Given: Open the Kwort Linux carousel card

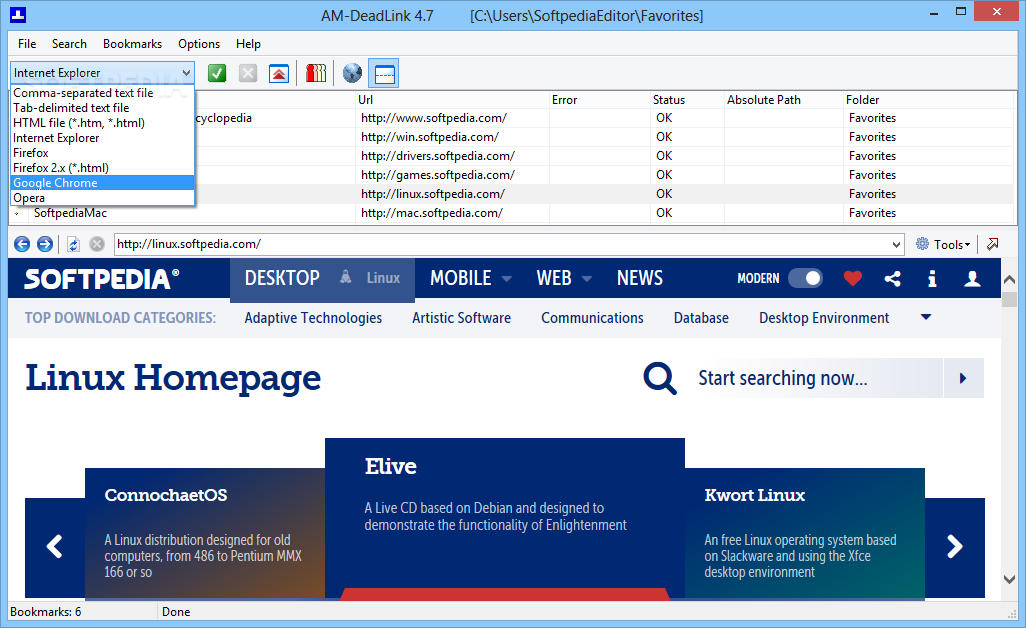Looking at the screenshot, I should pyautogui.click(x=805, y=533).
